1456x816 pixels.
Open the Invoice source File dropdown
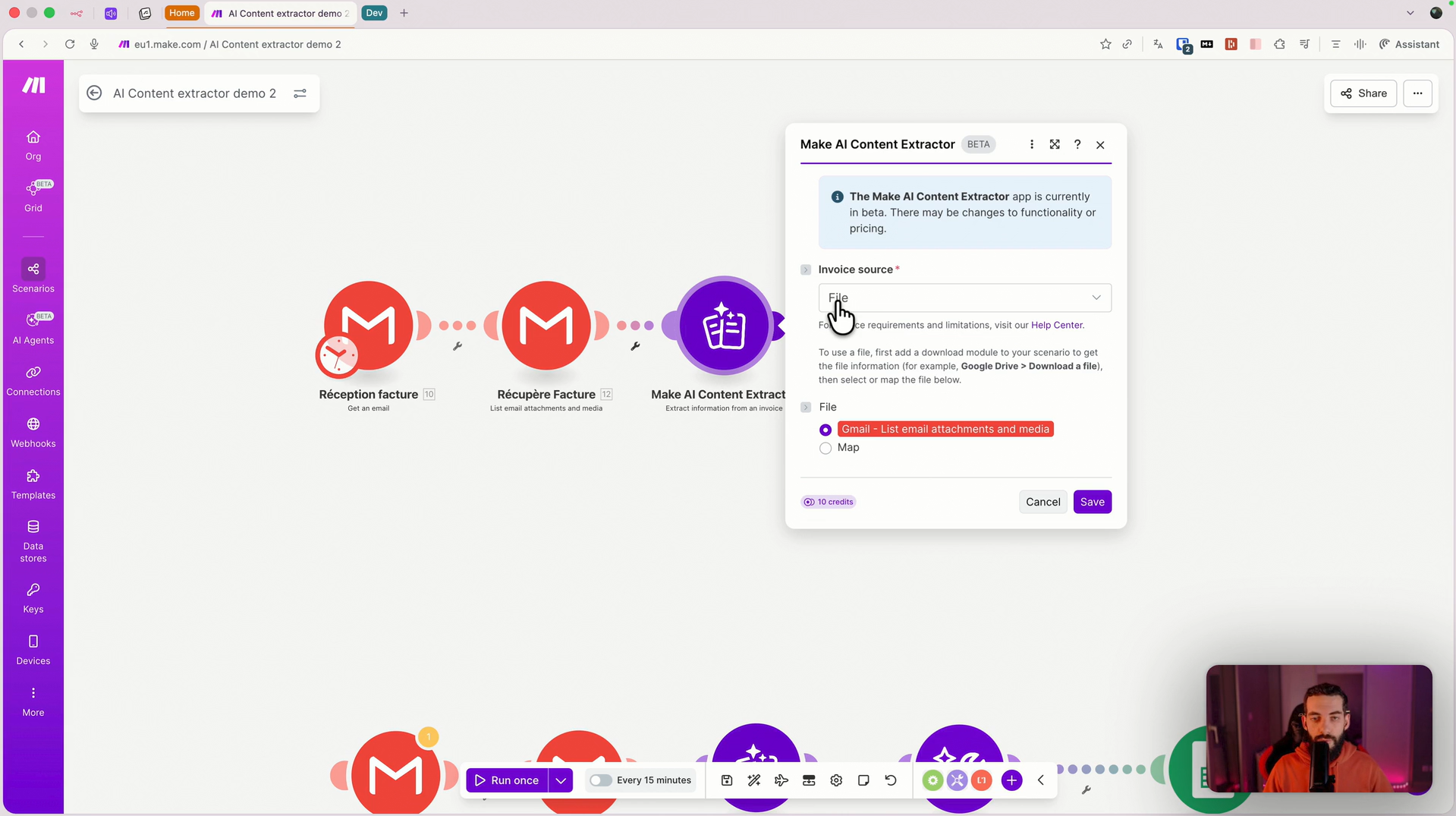pos(964,298)
